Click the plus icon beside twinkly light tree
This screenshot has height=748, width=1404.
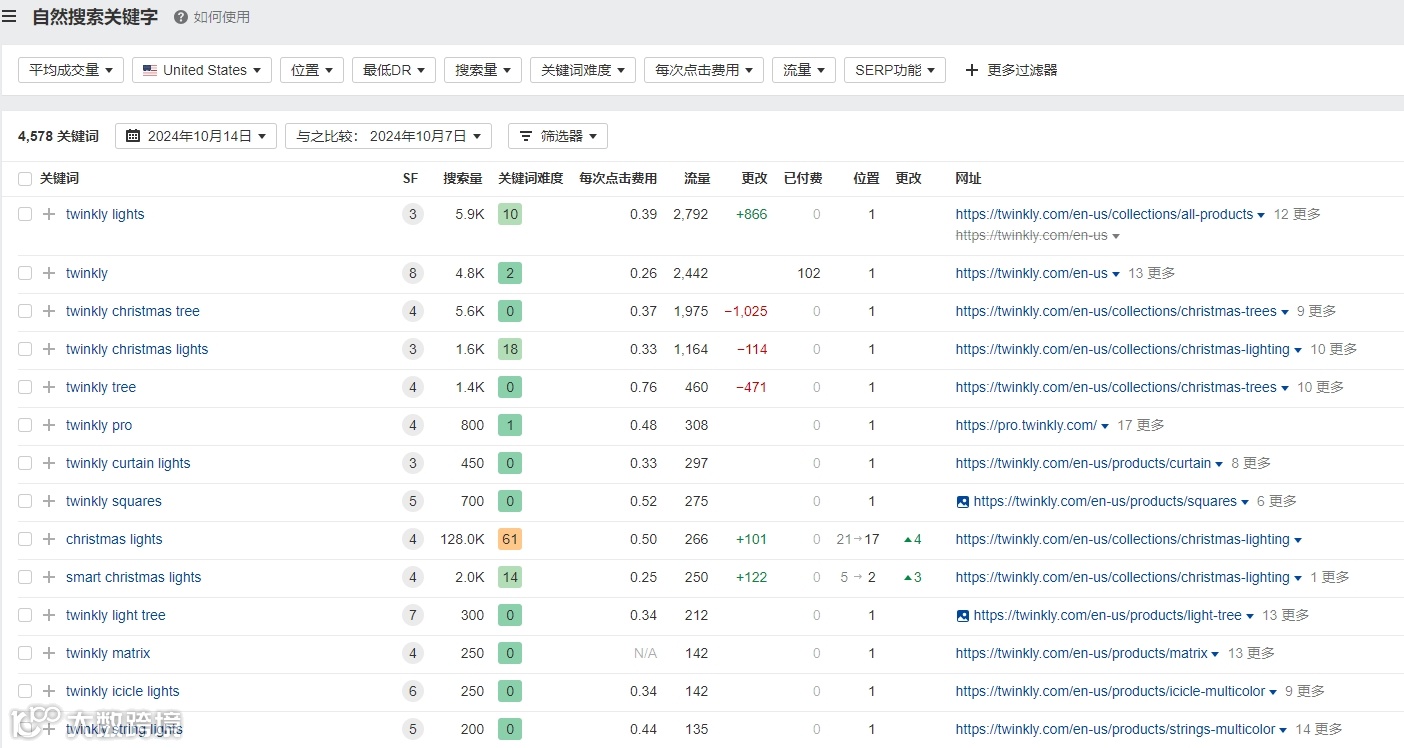[49, 615]
